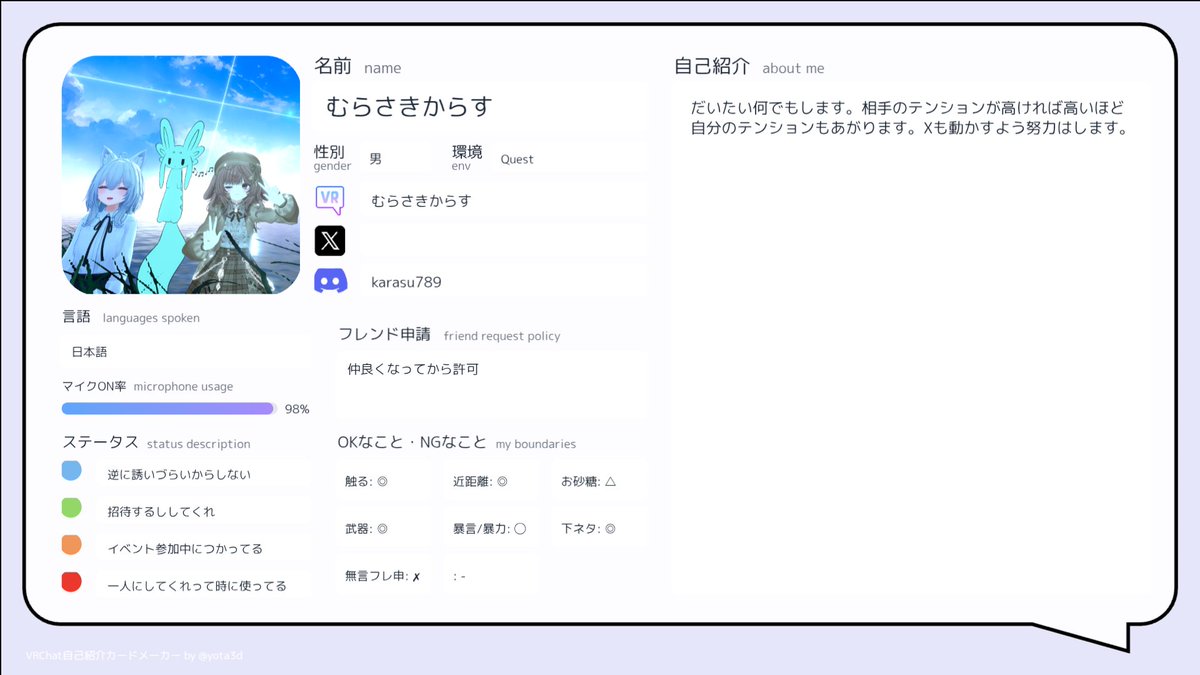This screenshot has height=675, width=1200.
Task: Click the boundary cell お砂糖: △
Action: [x=601, y=481]
